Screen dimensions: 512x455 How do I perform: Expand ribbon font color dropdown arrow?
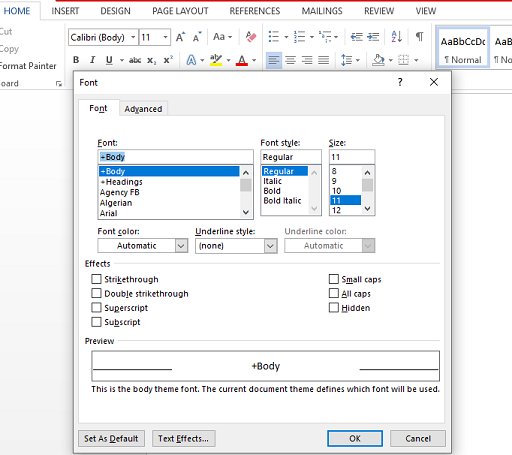[x=254, y=60]
